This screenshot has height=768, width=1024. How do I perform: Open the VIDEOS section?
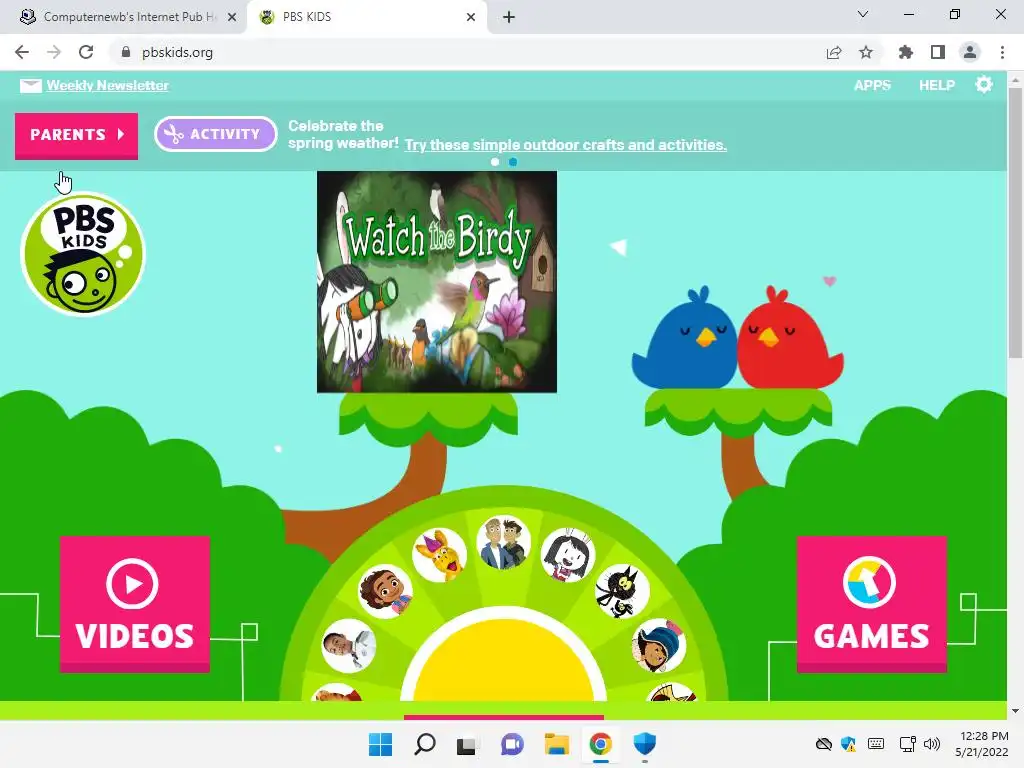coord(135,603)
